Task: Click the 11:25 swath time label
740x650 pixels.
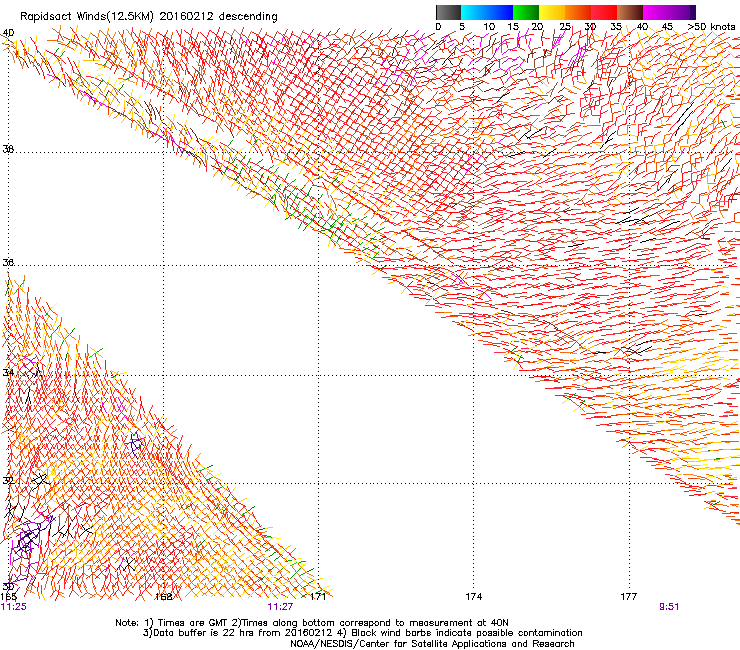Action: [x=14, y=607]
